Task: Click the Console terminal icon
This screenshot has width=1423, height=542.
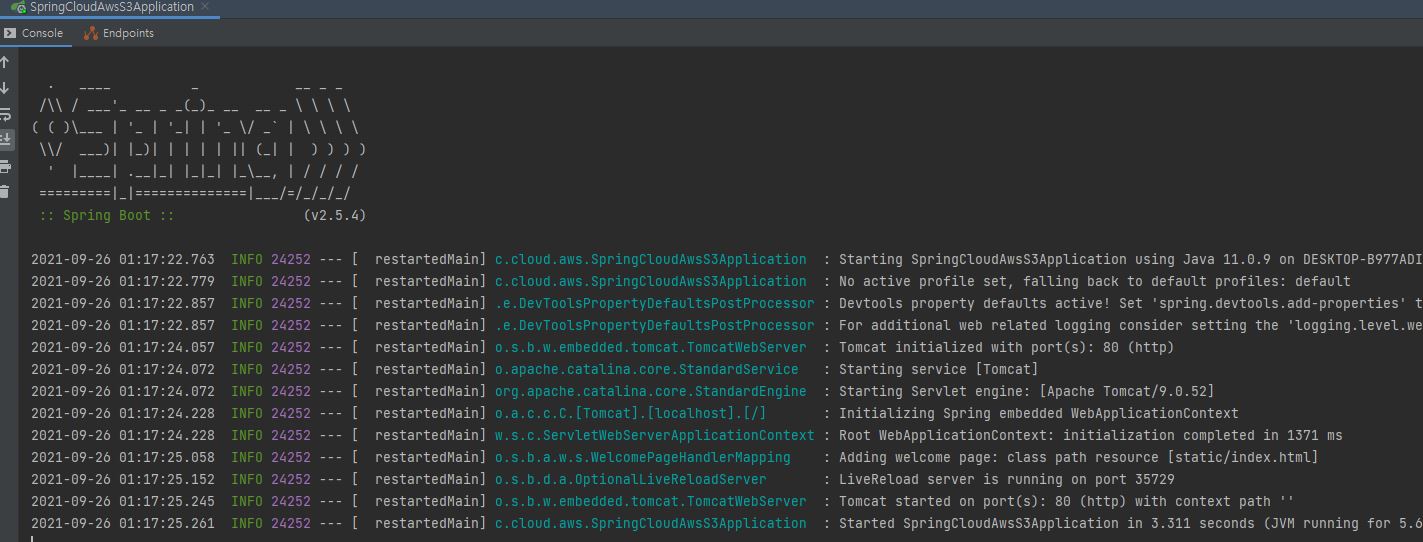Action: [10, 33]
